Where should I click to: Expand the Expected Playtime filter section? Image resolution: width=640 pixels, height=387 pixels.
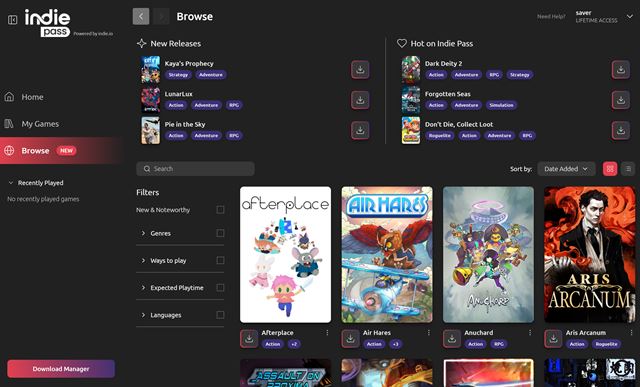143,288
